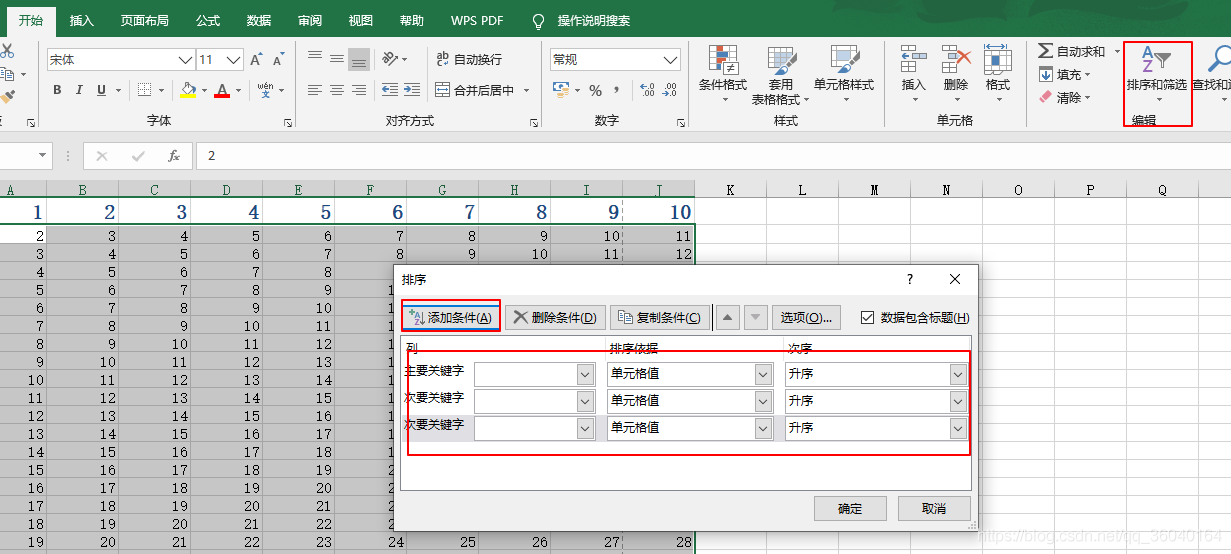Increase decimal places

[x=647, y=90]
